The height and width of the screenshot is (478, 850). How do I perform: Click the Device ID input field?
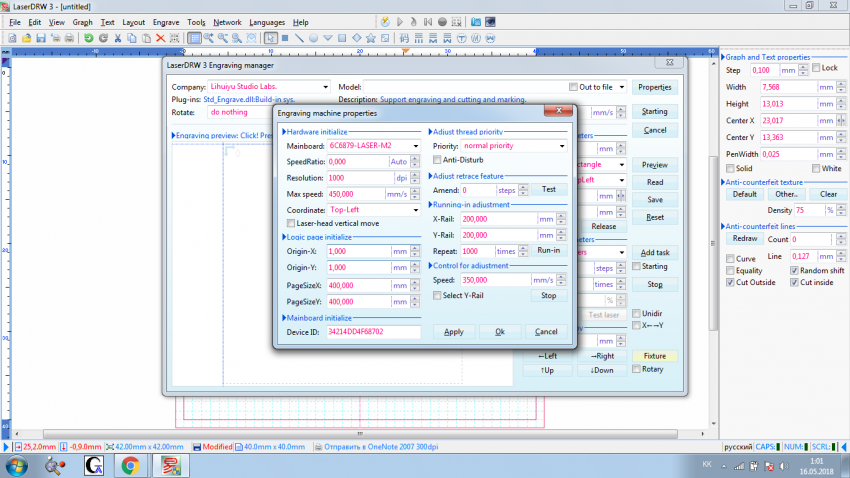pyautogui.click(x=373, y=331)
